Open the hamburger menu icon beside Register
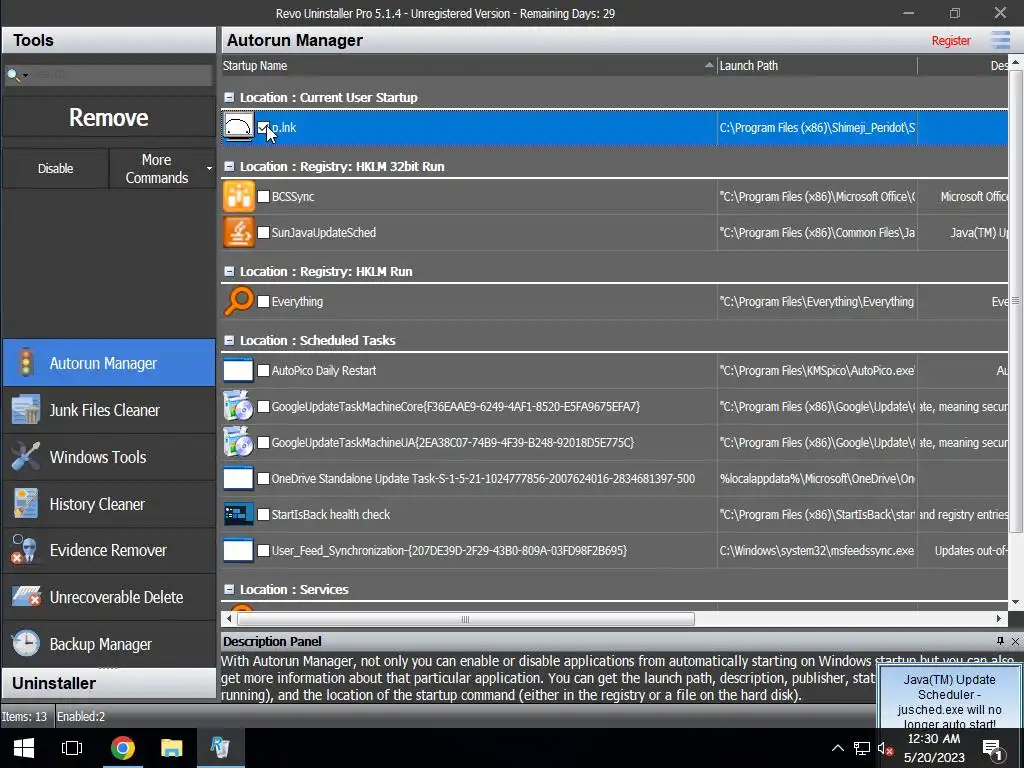This screenshot has width=1024, height=768. point(1000,40)
